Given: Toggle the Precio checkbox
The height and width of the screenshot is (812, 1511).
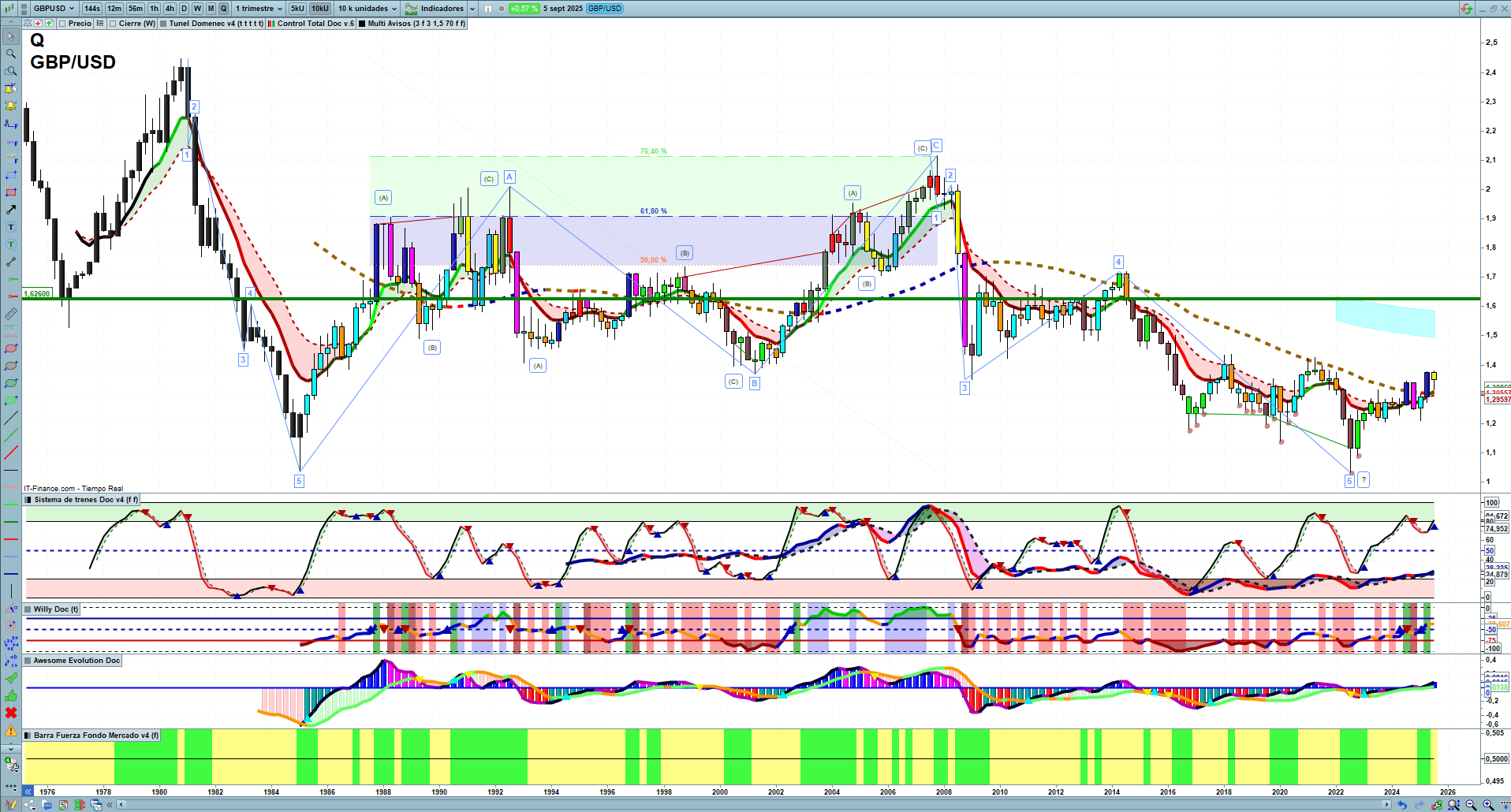Looking at the screenshot, I should point(63,24).
